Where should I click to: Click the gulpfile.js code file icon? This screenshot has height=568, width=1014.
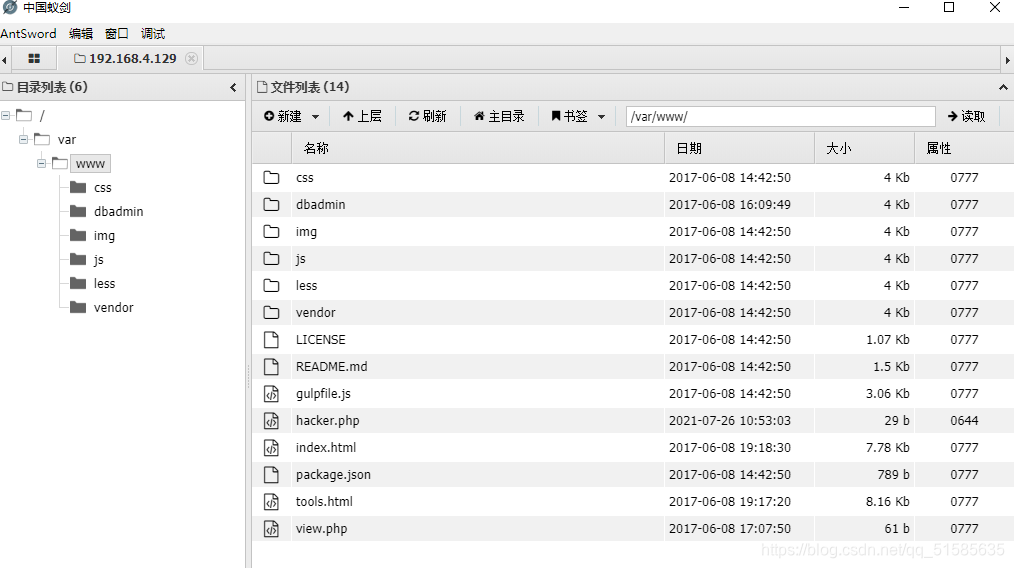coord(272,393)
